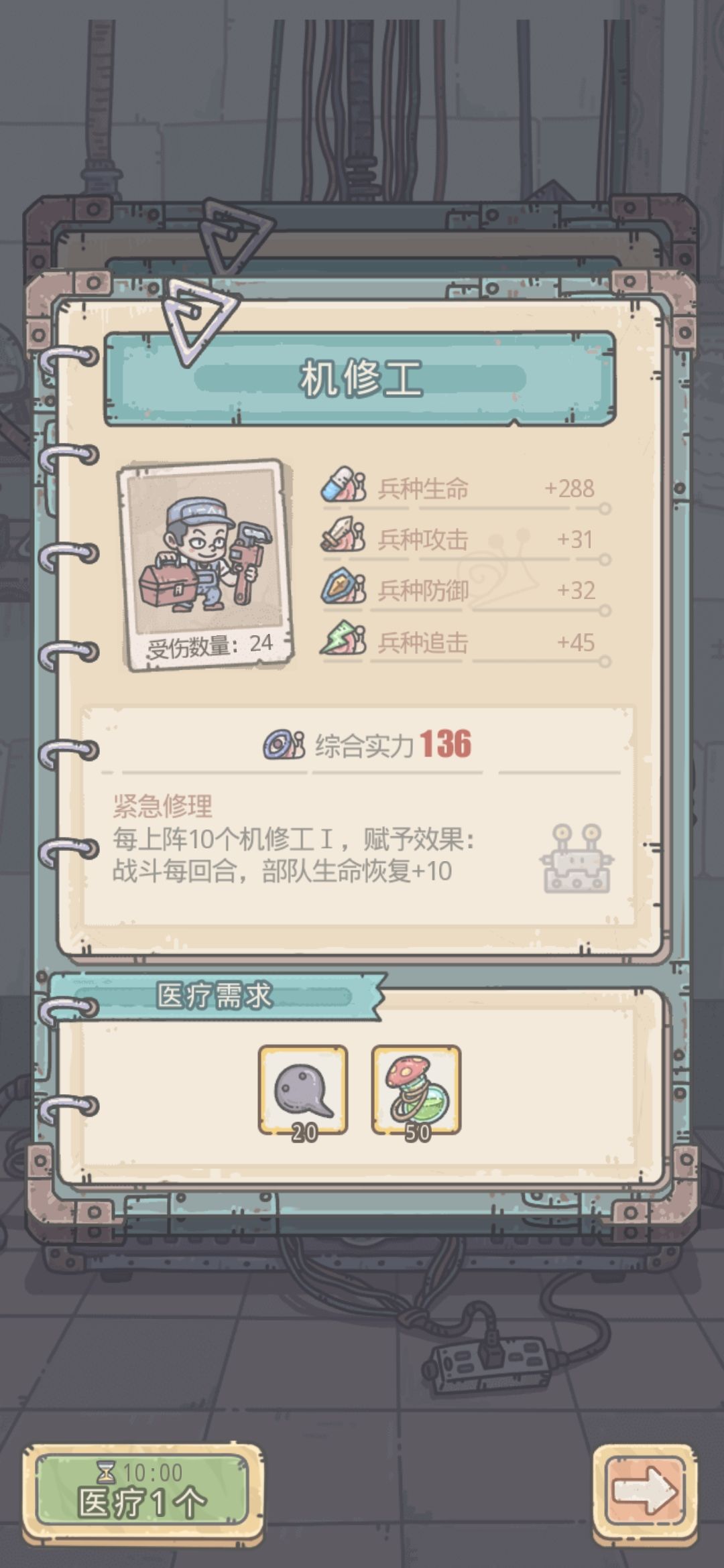Click the 兵种追击 +45 value
This screenshot has width=724, height=1568.
click(x=576, y=643)
